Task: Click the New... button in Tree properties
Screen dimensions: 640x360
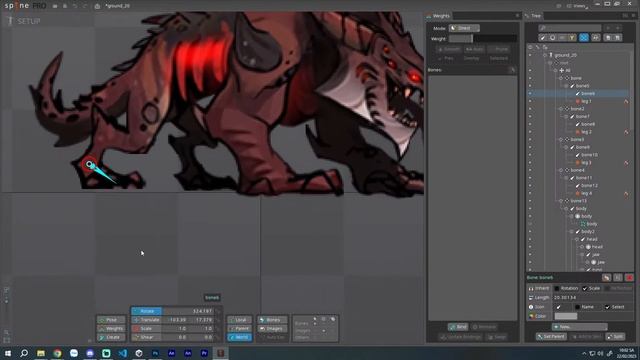Action: [x=580, y=327]
